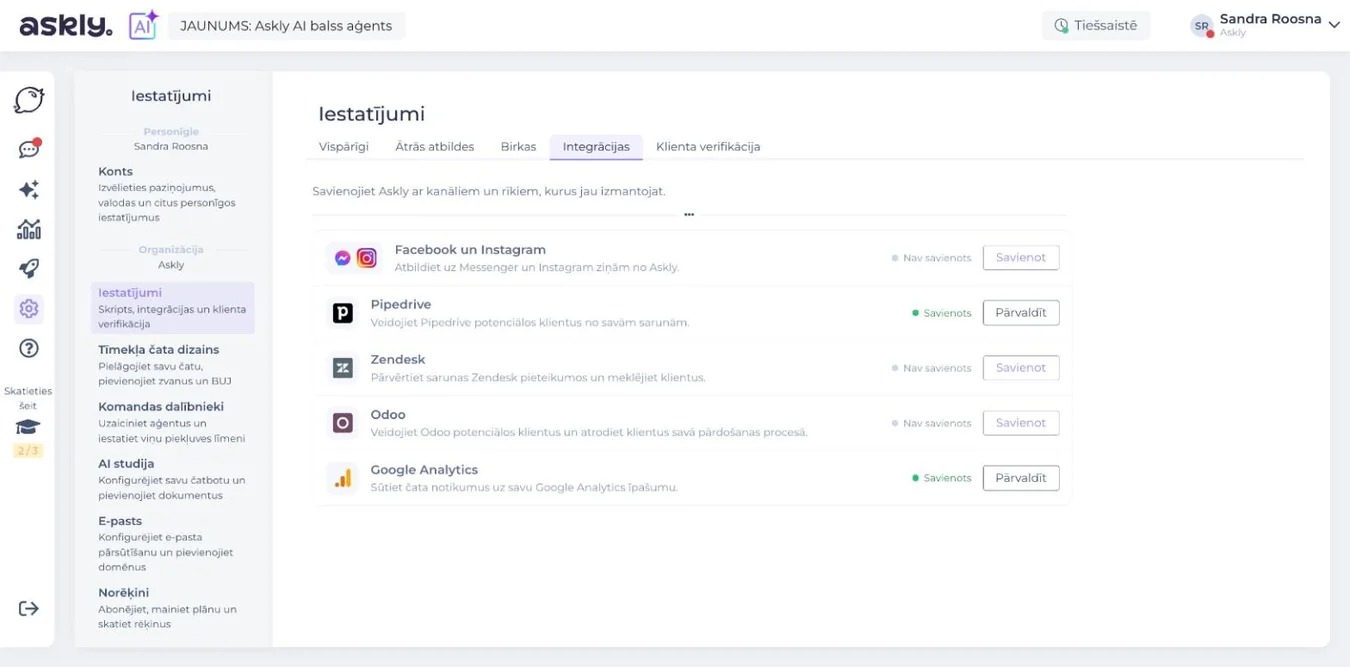1350x667 pixels.
Task: Click the three-dots handle above integrations list
Action: click(689, 214)
